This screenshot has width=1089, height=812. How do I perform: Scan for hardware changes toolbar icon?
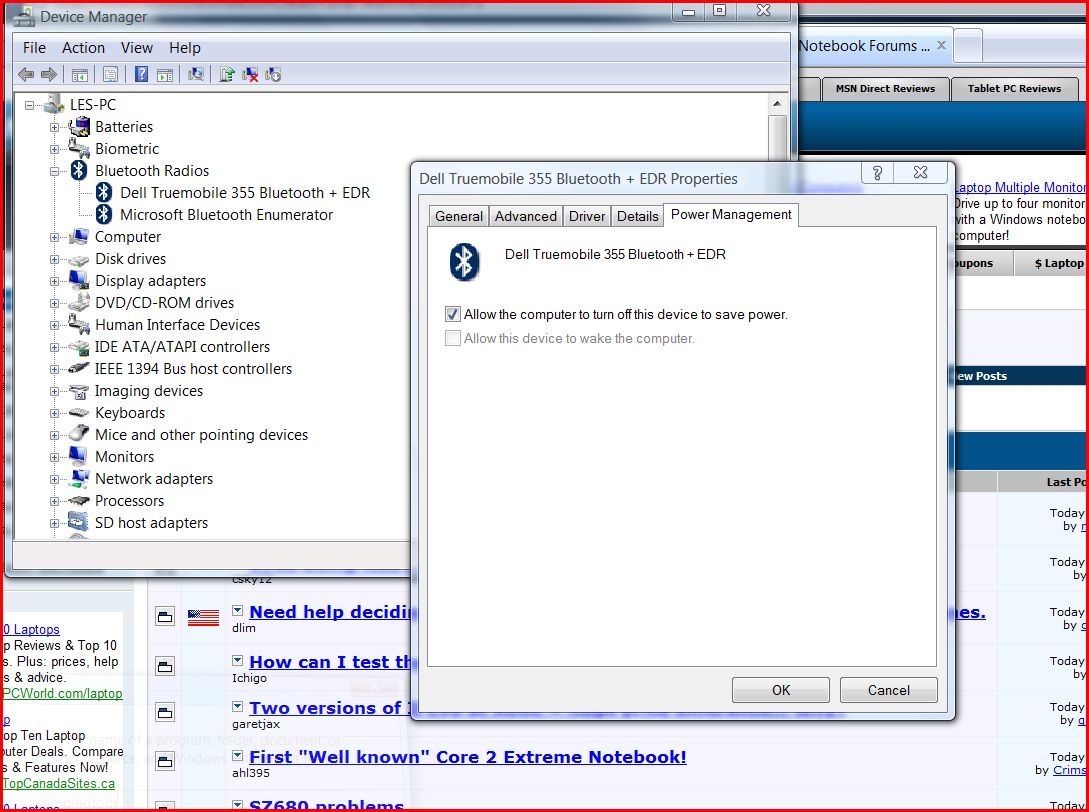pyautogui.click(x=196, y=74)
